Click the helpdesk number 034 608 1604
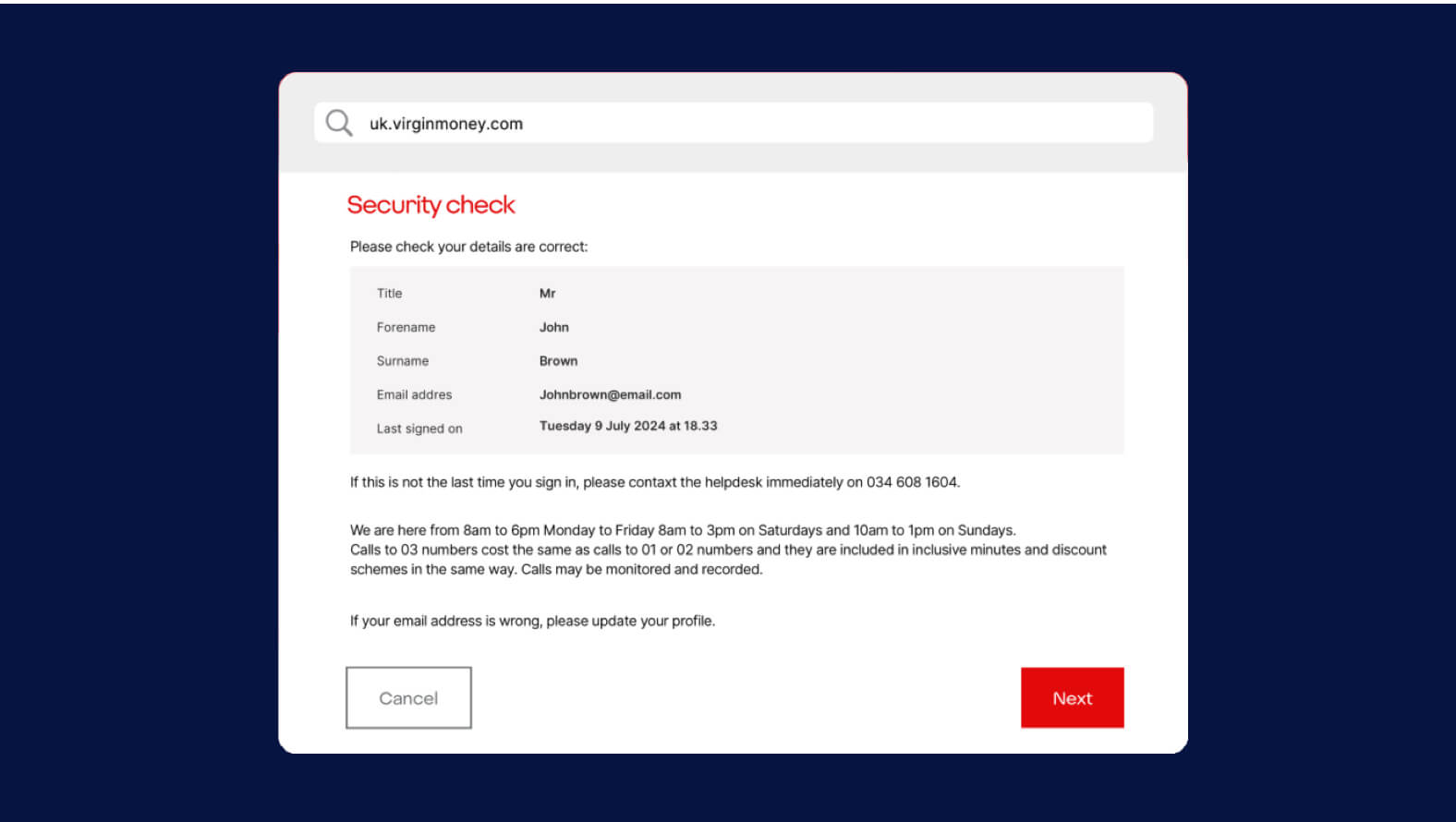The height and width of the screenshot is (822, 1456). pos(912,482)
